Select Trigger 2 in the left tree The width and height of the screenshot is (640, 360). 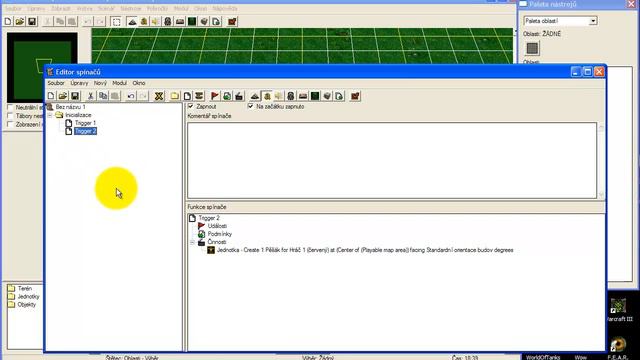(85, 131)
